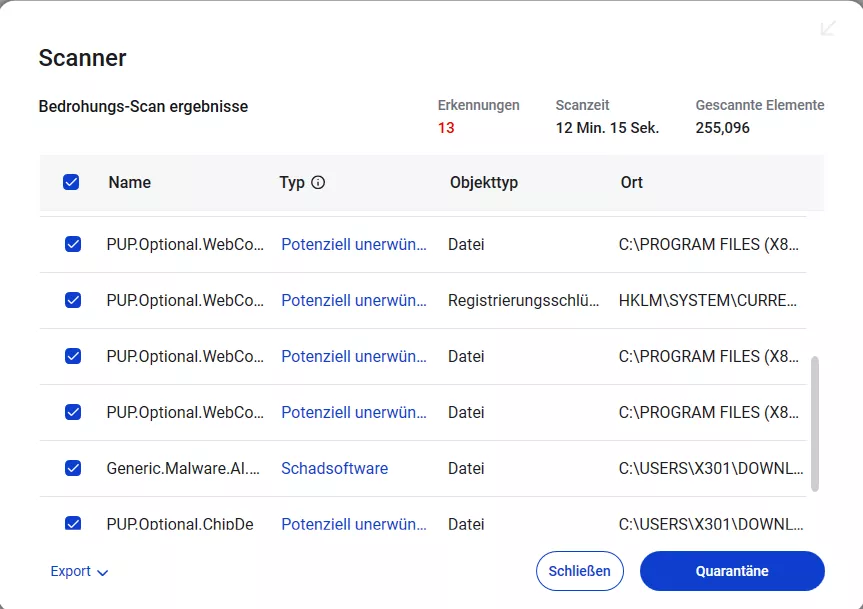Image resolution: width=863 pixels, height=609 pixels.
Task: Click the Typ column header
Action: pos(292,183)
